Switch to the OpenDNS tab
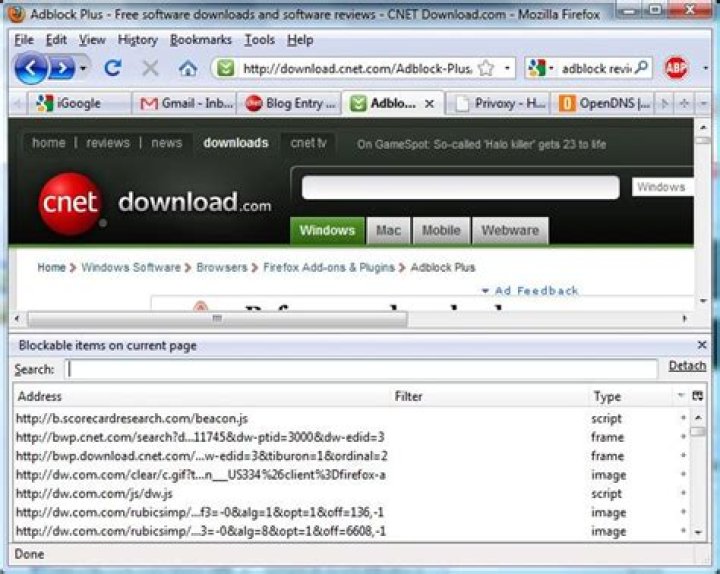720x574 pixels. point(604,103)
